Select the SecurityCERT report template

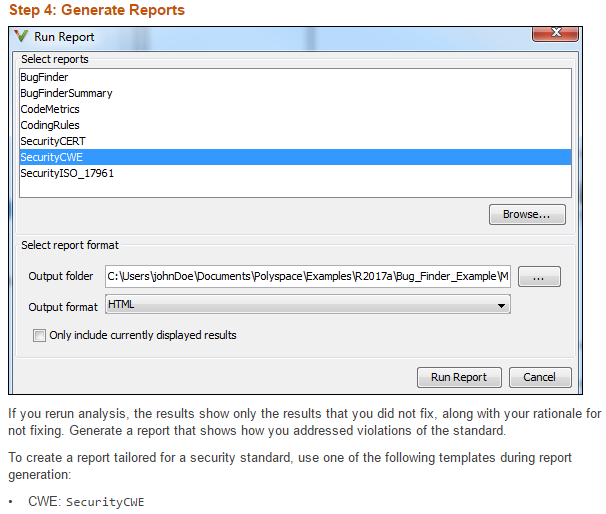[x=295, y=141]
